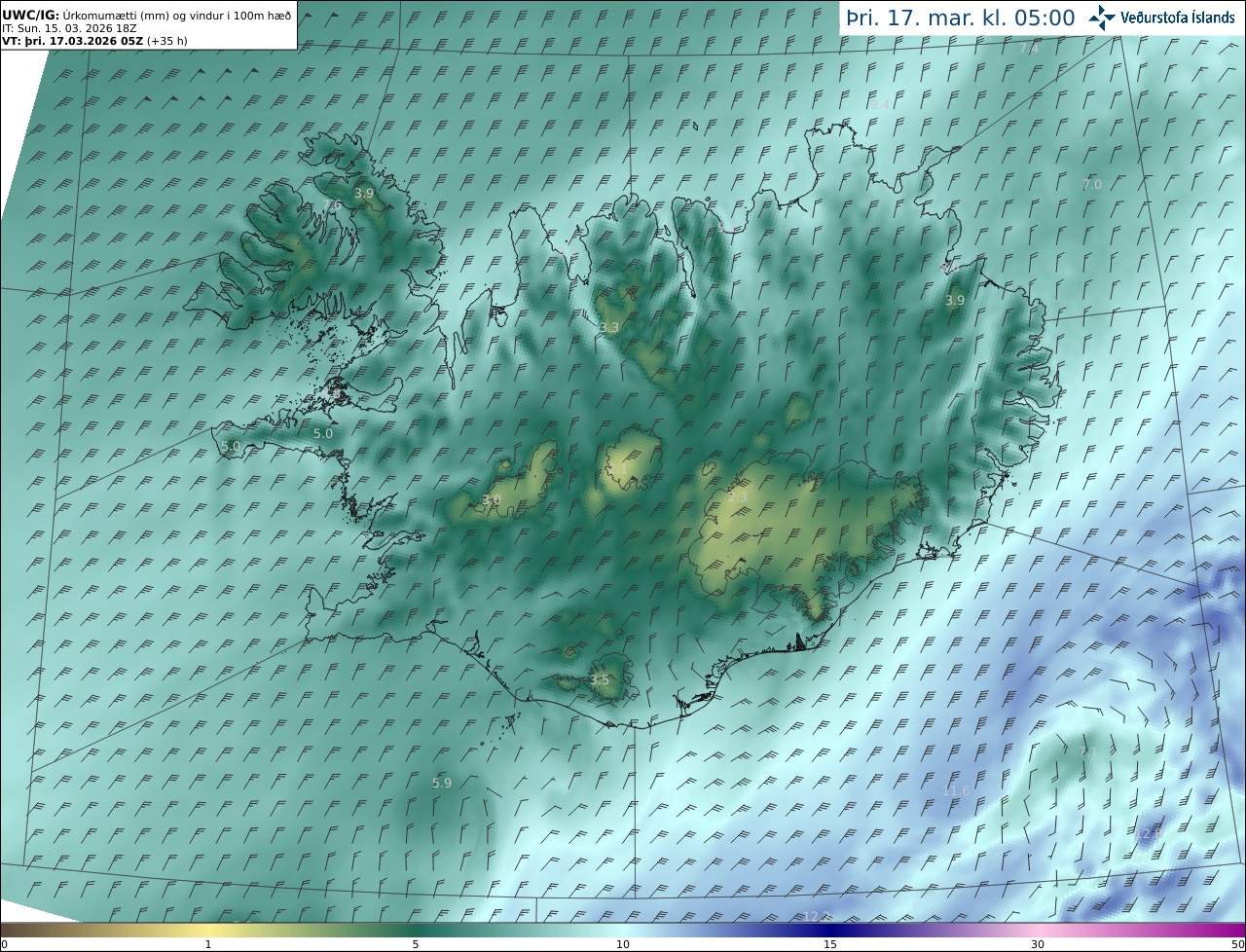
Task: Click the IT: Sun. 15. 03. 2026 18Z line
Action: coord(70,28)
